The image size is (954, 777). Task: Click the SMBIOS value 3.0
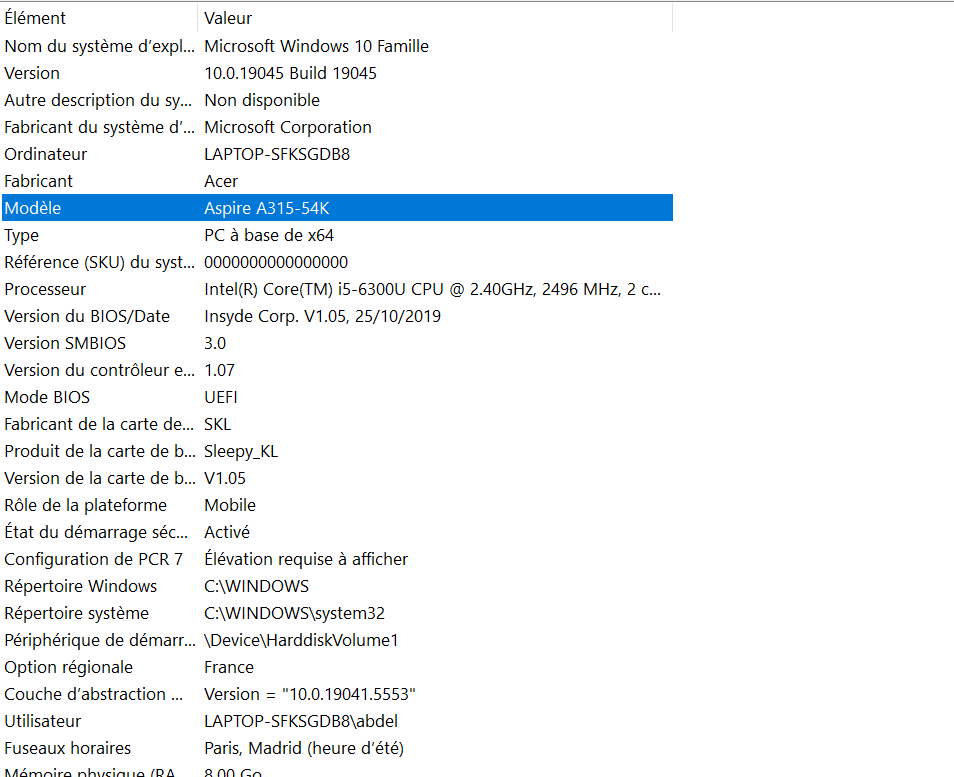click(215, 343)
